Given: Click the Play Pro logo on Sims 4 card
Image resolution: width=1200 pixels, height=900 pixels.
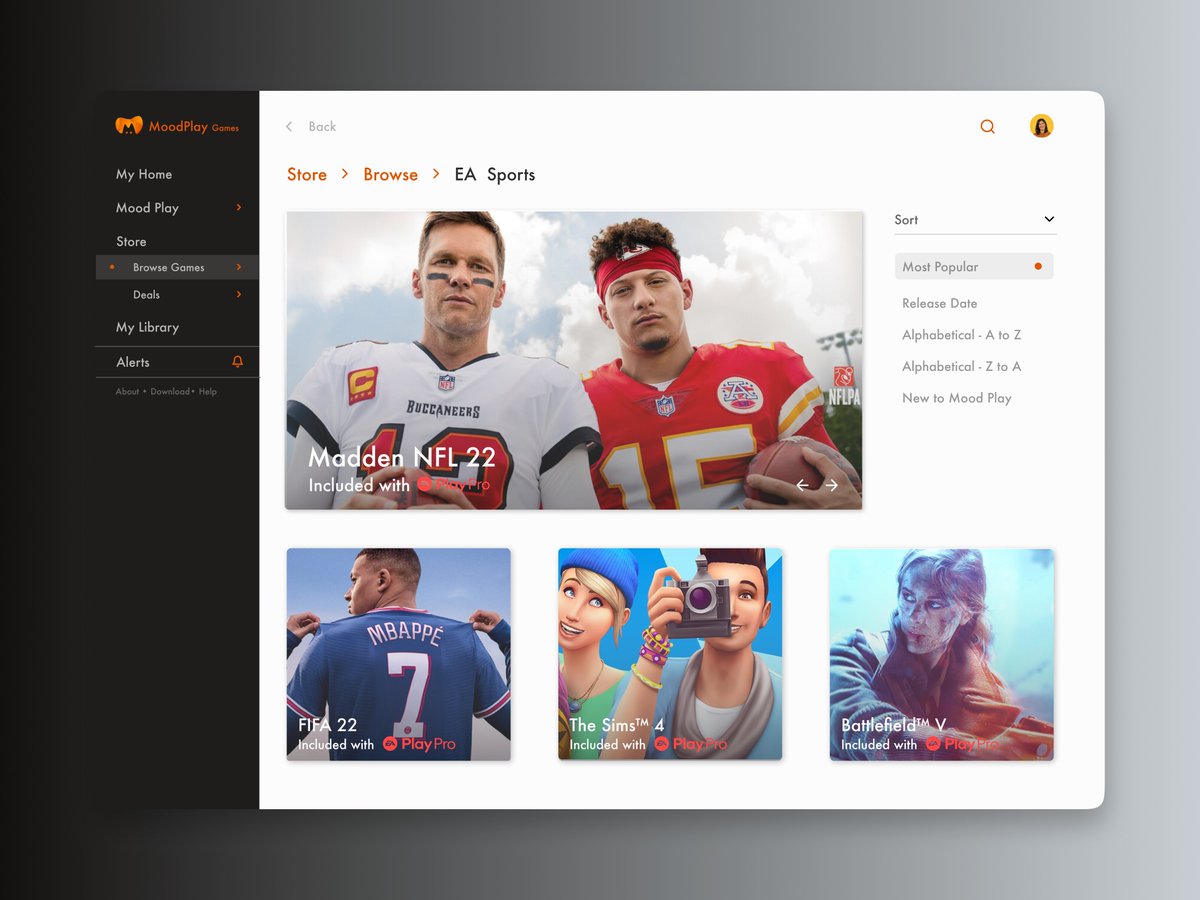Looking at the screenshot, I should (691, 744).
